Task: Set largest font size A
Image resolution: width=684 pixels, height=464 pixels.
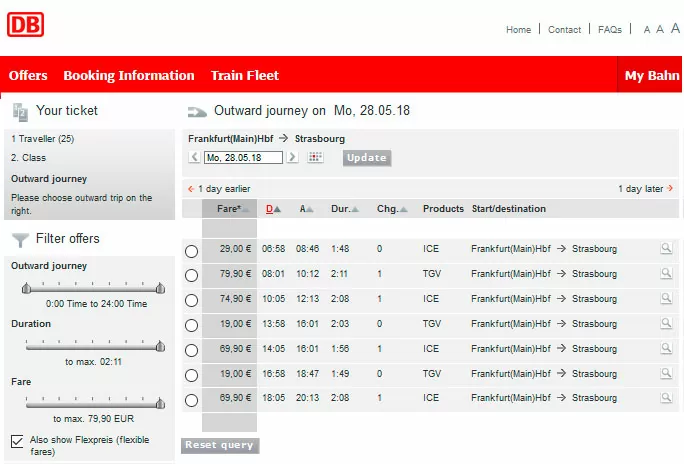Action: coord(675,28)
